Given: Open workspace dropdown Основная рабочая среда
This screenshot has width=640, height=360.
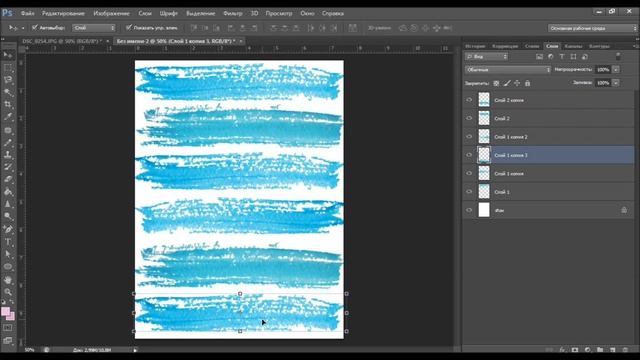Looking at the screenshot, I should click(x=593, y=28).
